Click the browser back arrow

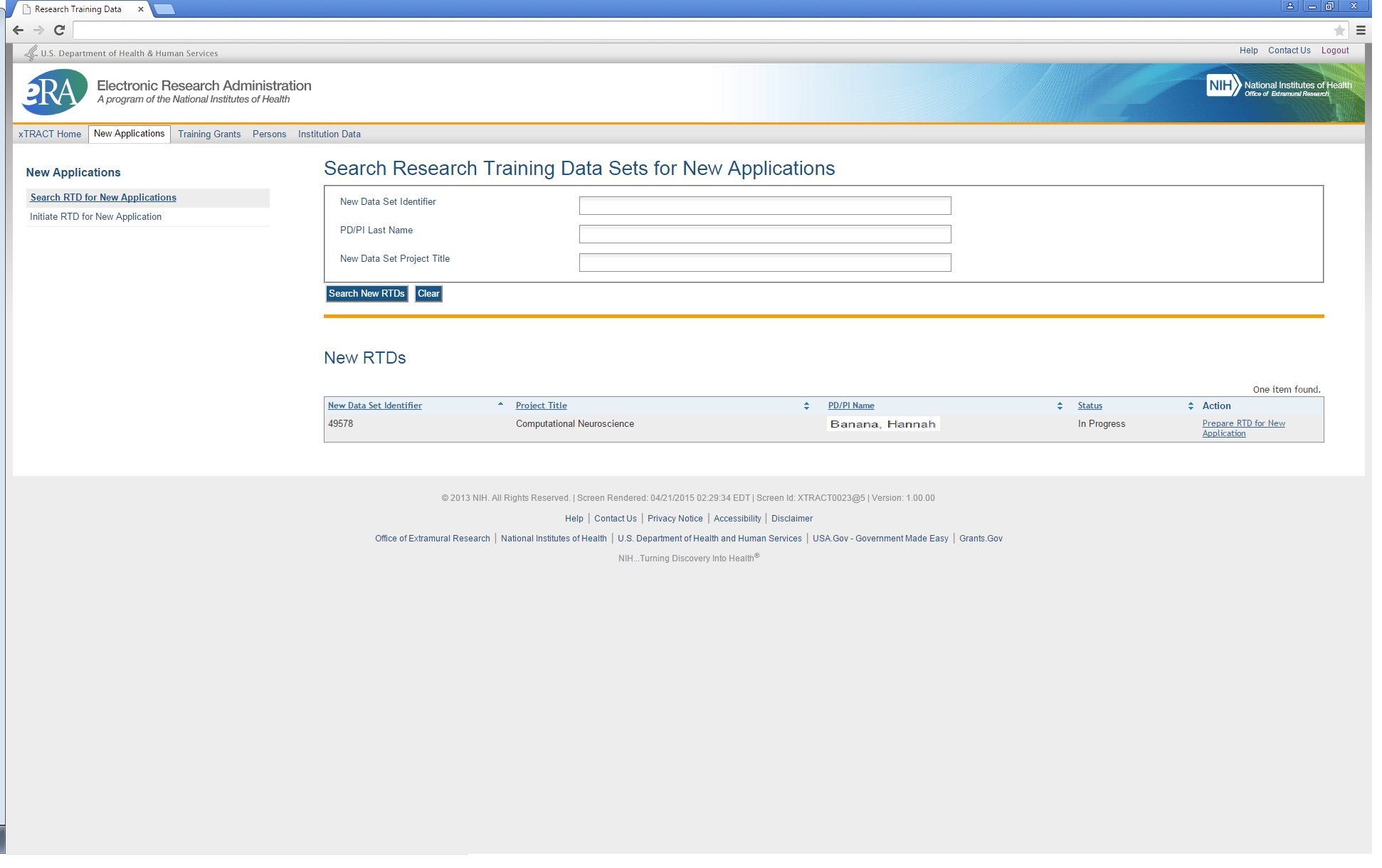[19, 30]
